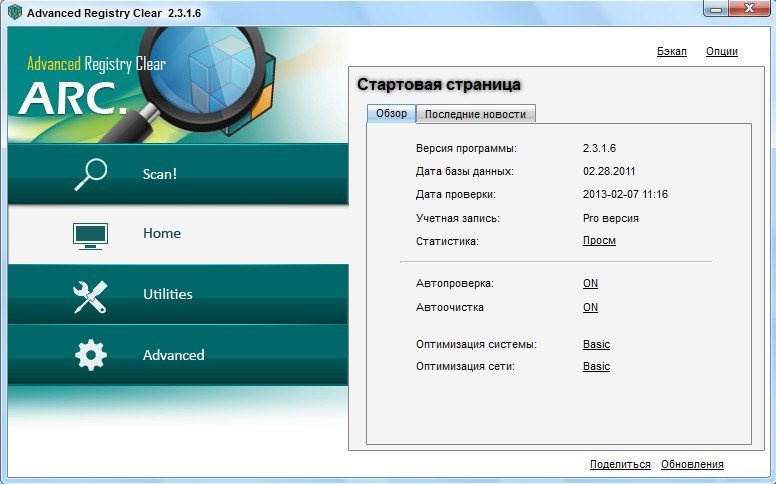The width and height of the screenshot is (776, 484).
Task: Click the app cube icon in title bar
Action: (15, 12)
